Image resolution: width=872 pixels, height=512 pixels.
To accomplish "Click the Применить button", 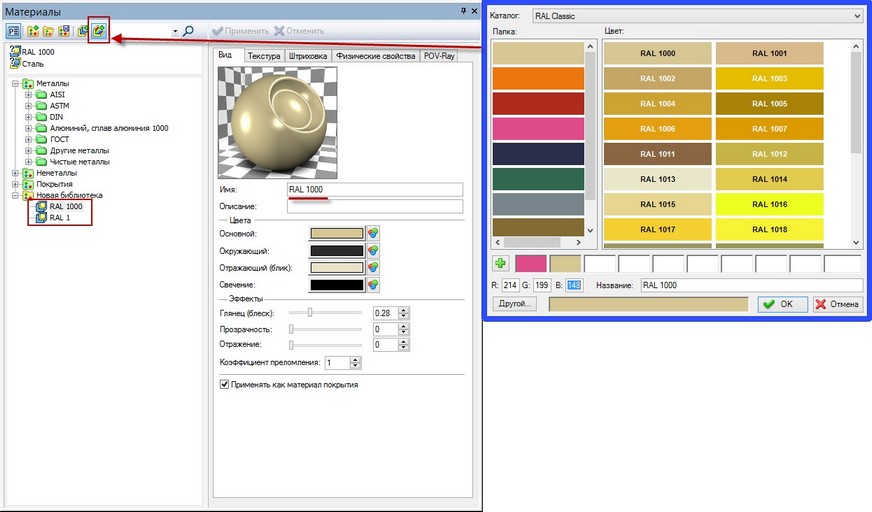I will coord(240,31).
